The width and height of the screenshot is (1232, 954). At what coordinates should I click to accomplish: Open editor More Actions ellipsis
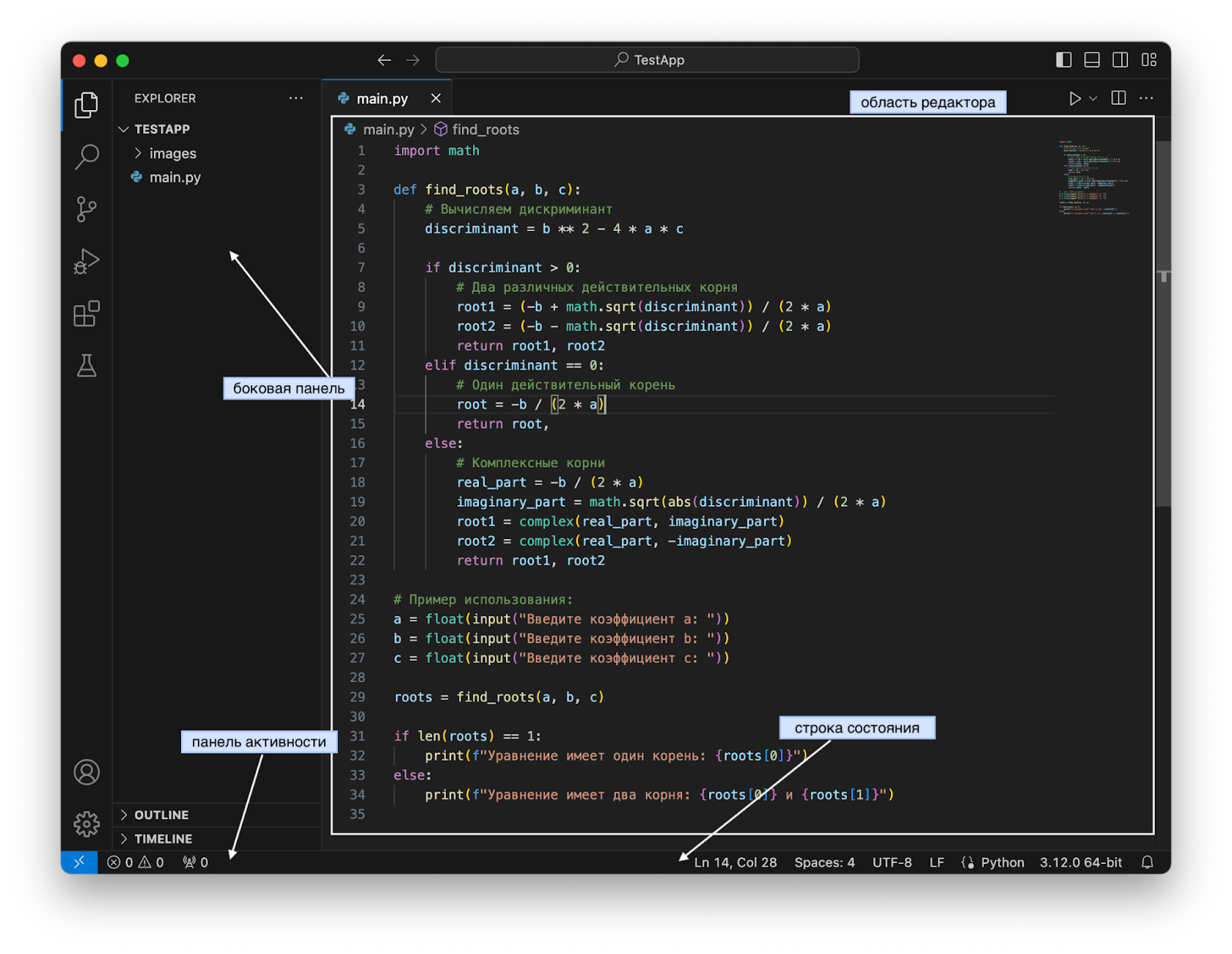[1147, 98]
